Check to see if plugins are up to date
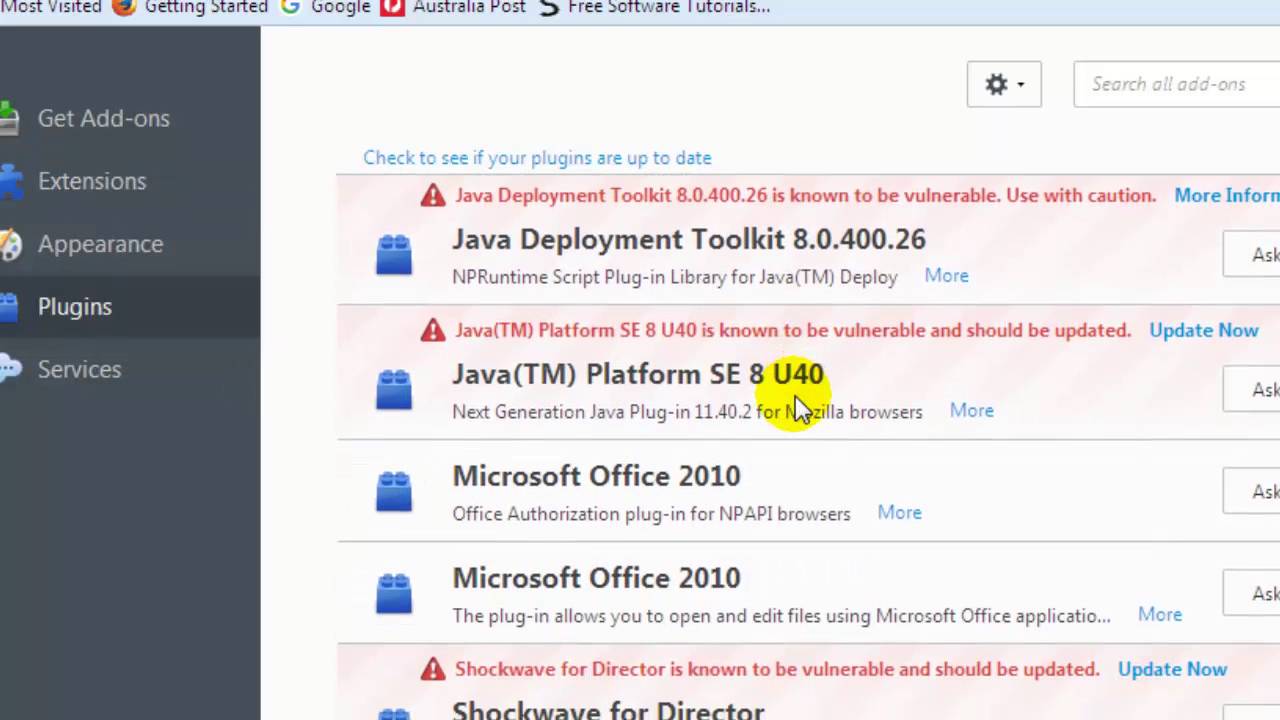Viewport: 1280px width, 720px height. tap(537, 158)
